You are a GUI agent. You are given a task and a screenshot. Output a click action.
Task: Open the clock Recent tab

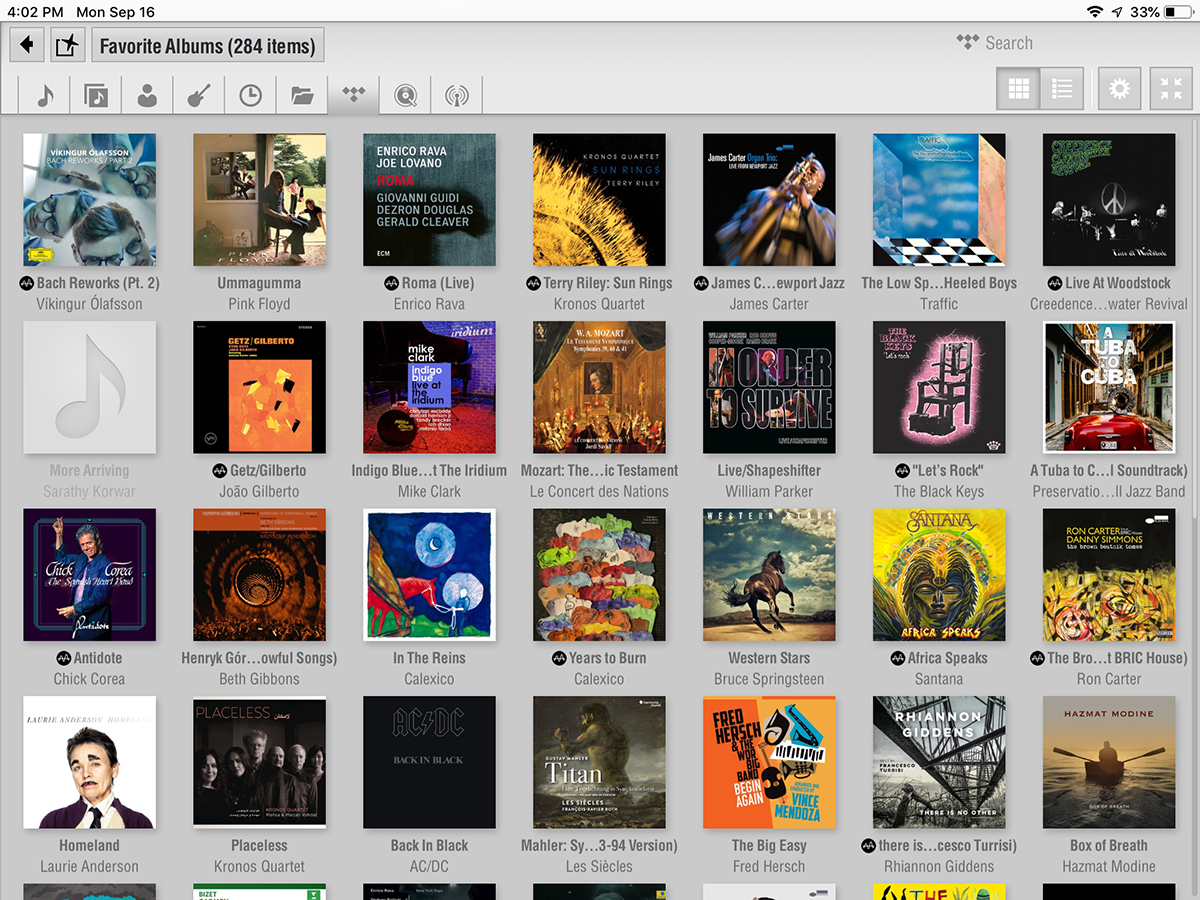[x=250, y=95]
